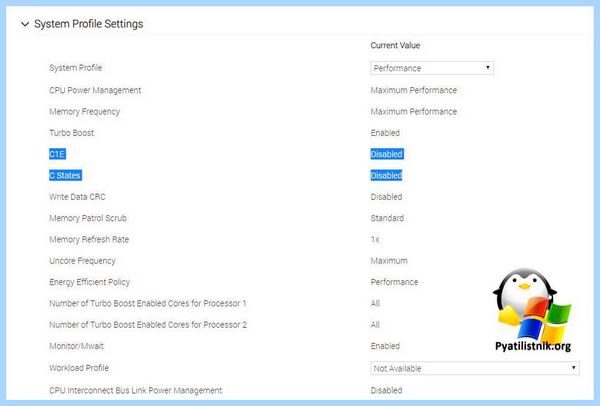Click the Turbo Boost Enabled value

pyautogui.click(x=385, y=133)
